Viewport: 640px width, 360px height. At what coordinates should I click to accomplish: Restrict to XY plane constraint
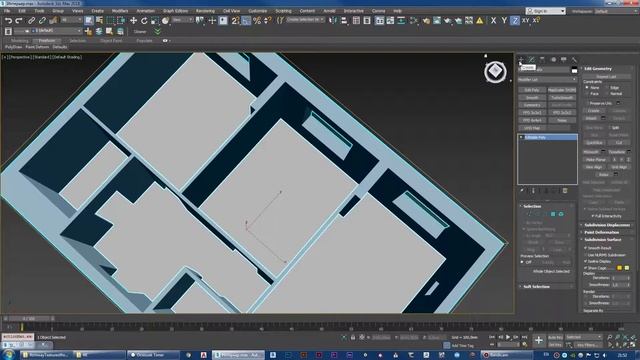(525, 20)
